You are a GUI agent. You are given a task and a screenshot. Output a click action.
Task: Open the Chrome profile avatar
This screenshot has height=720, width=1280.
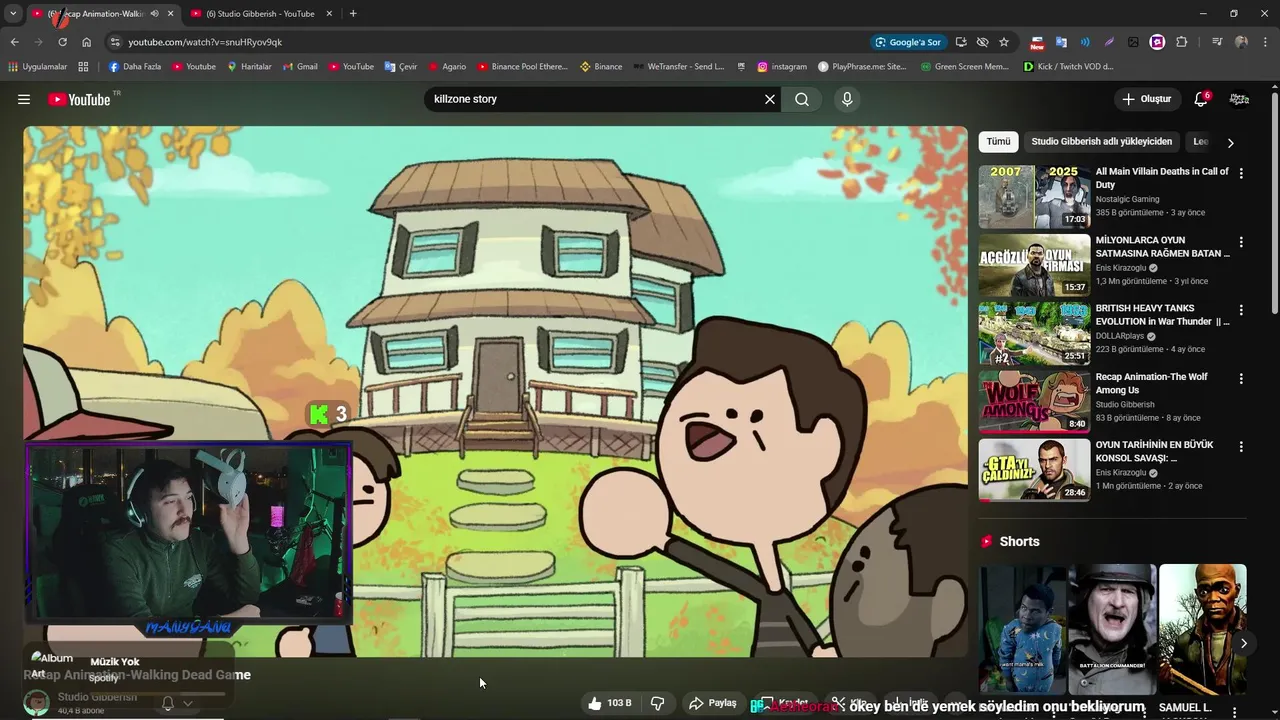point(1241,42)
